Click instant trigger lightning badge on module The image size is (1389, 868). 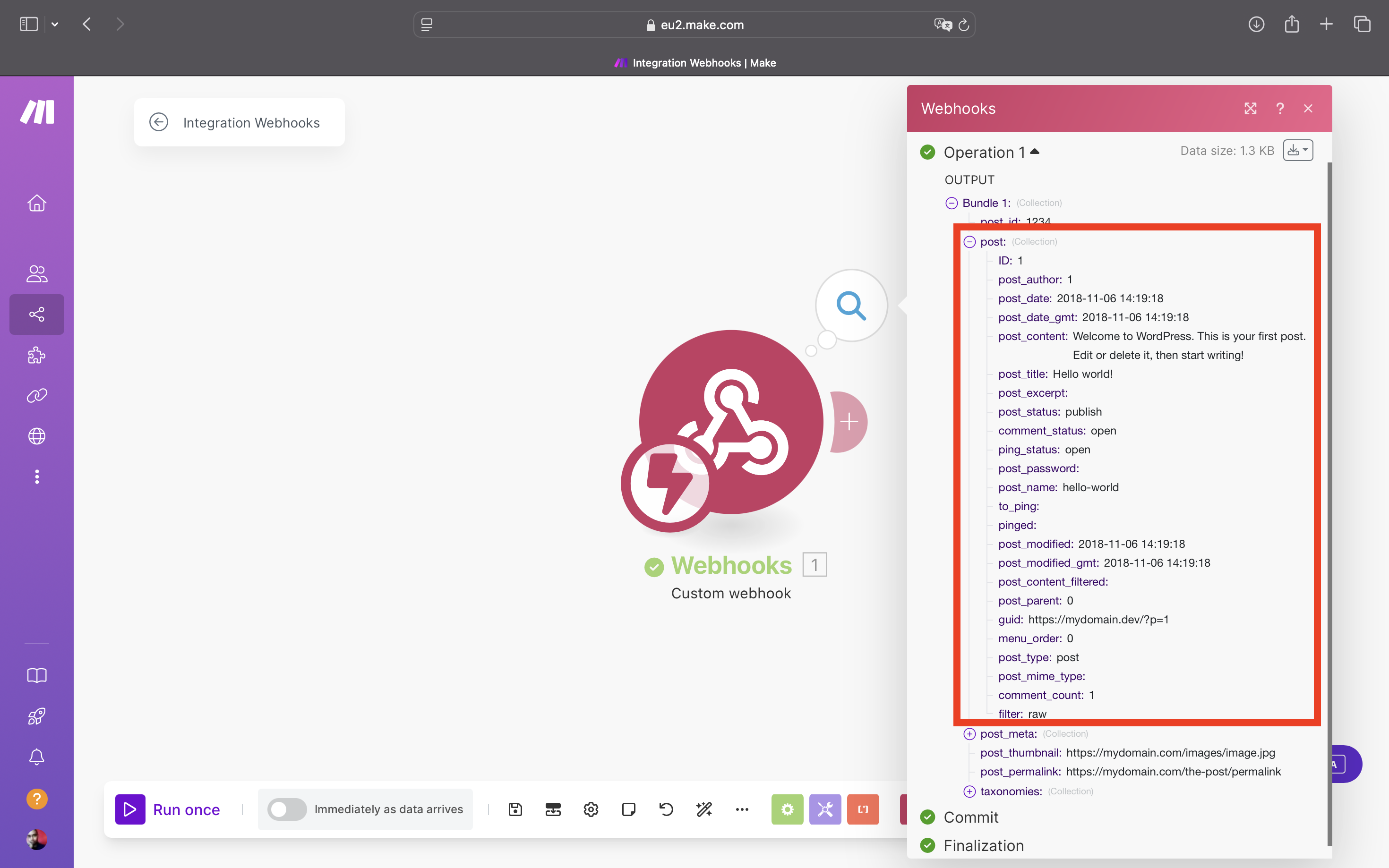669,484
